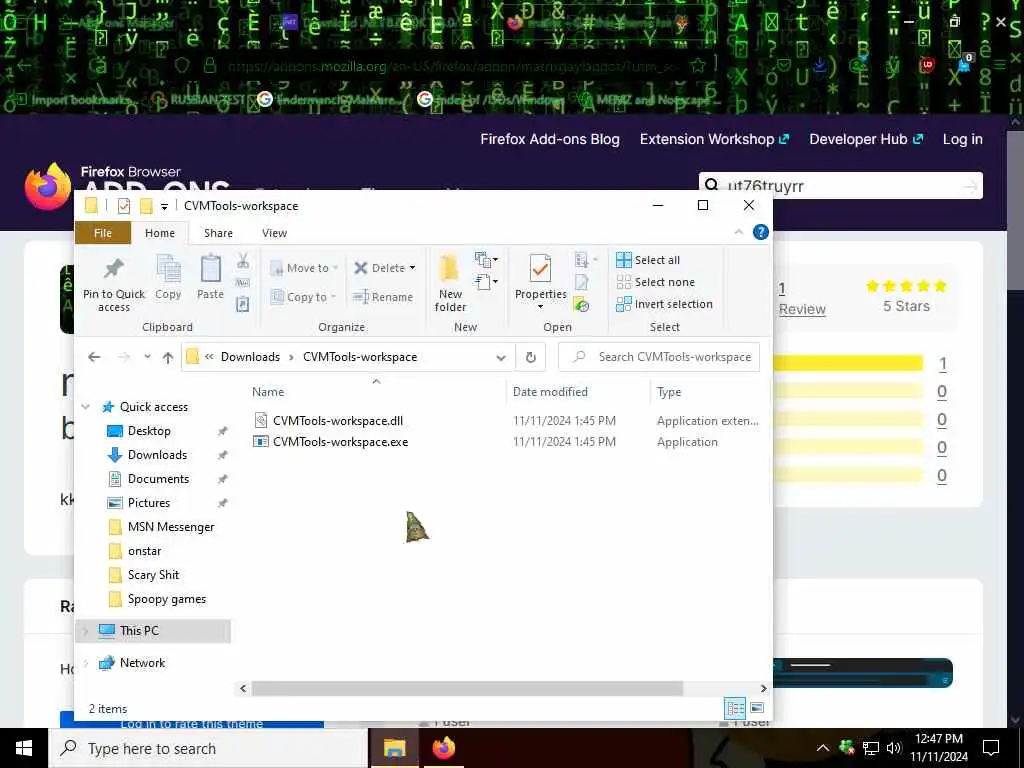Viewport: 1024px width, 768px height.
Task: Collapse the Quick access tree node
Action: click(86, 407)
